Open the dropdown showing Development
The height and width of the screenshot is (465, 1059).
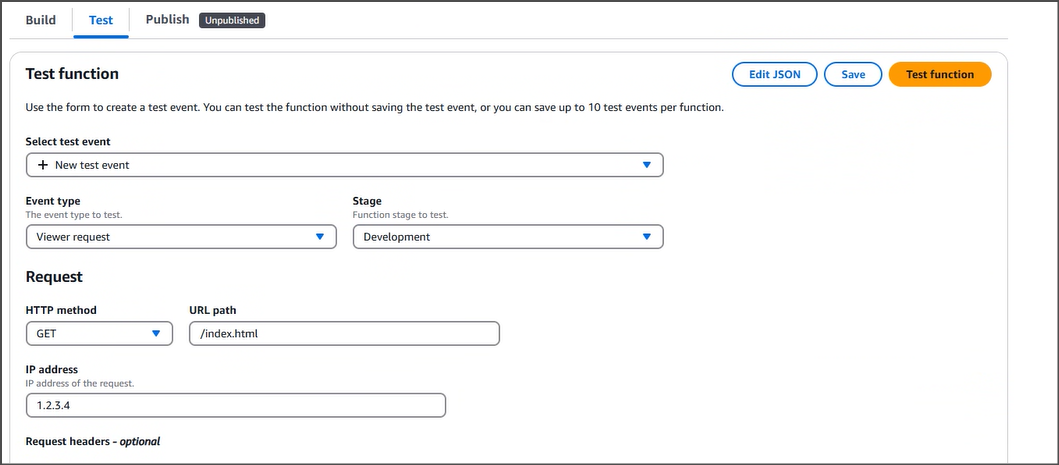point(507,237)
